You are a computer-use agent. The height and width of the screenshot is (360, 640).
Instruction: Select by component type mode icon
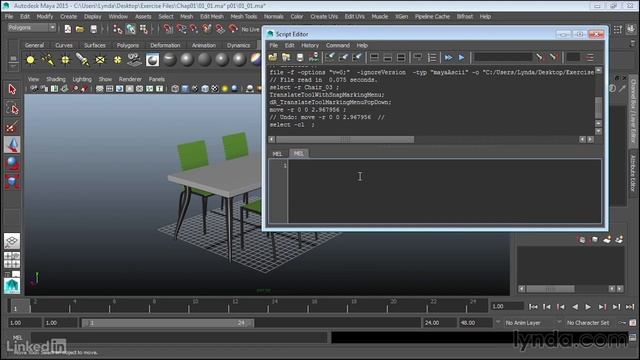[x=144, y=29]
